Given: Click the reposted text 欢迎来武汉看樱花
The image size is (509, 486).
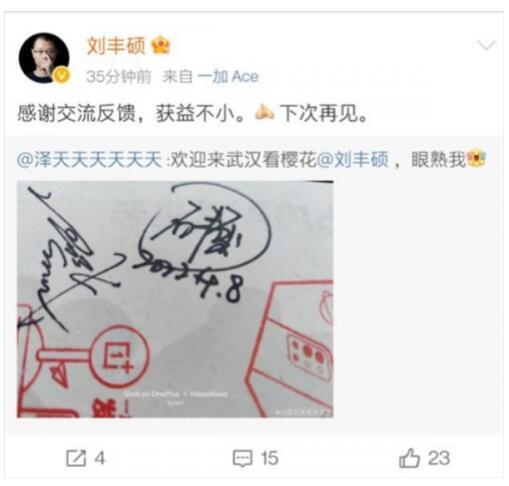Looking at the screenshot, I should point(243,159).
